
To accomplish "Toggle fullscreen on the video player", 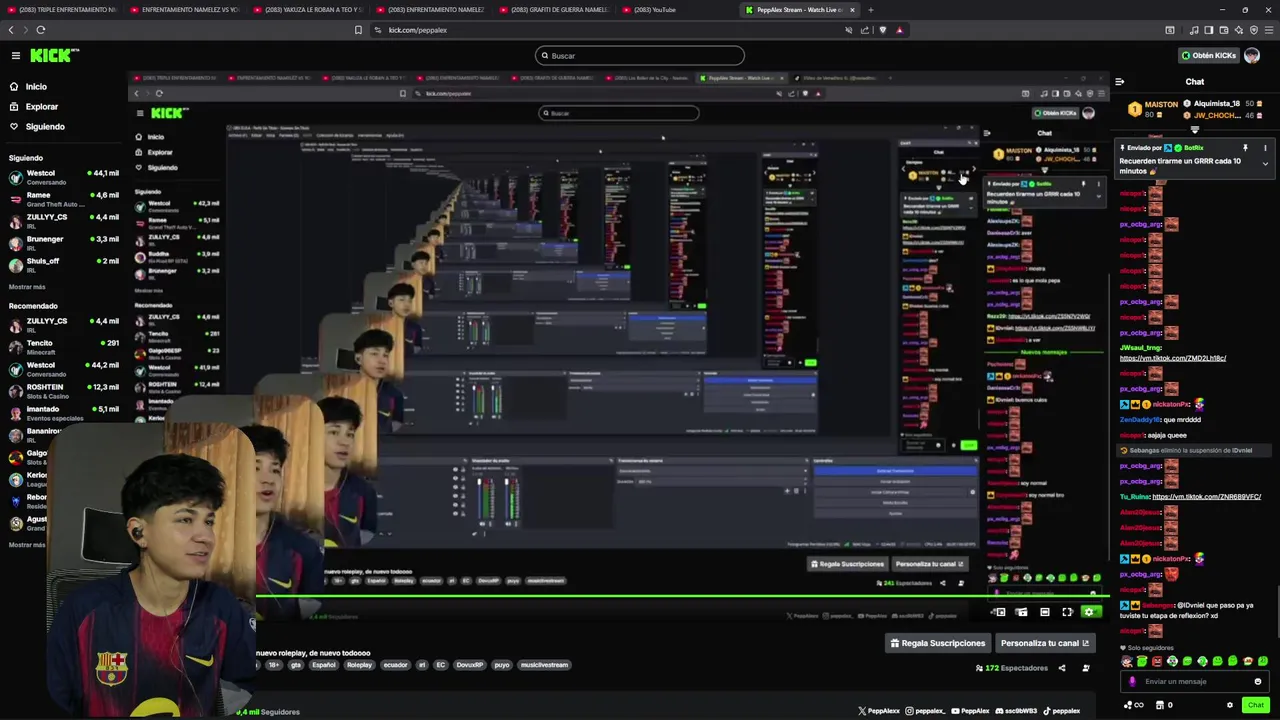I will click(x=1067, y=612).
